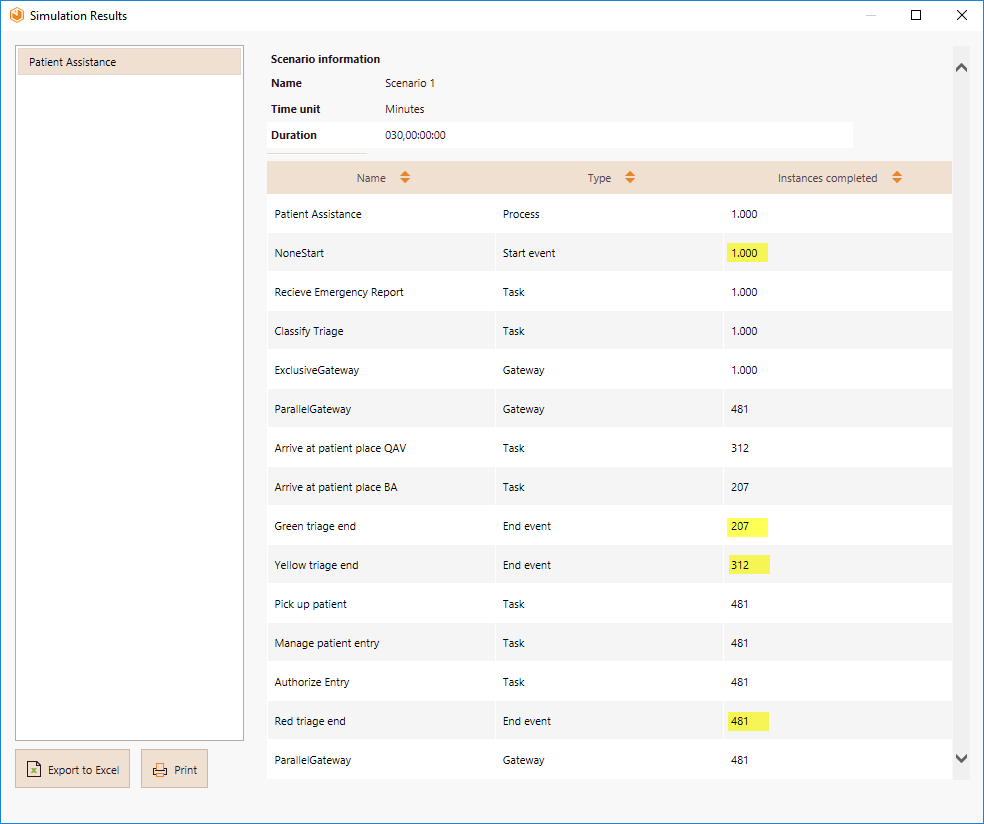Click the Bizagi app icon in title bar
This screenshot has height=824, width=984.
click(17, 15)
